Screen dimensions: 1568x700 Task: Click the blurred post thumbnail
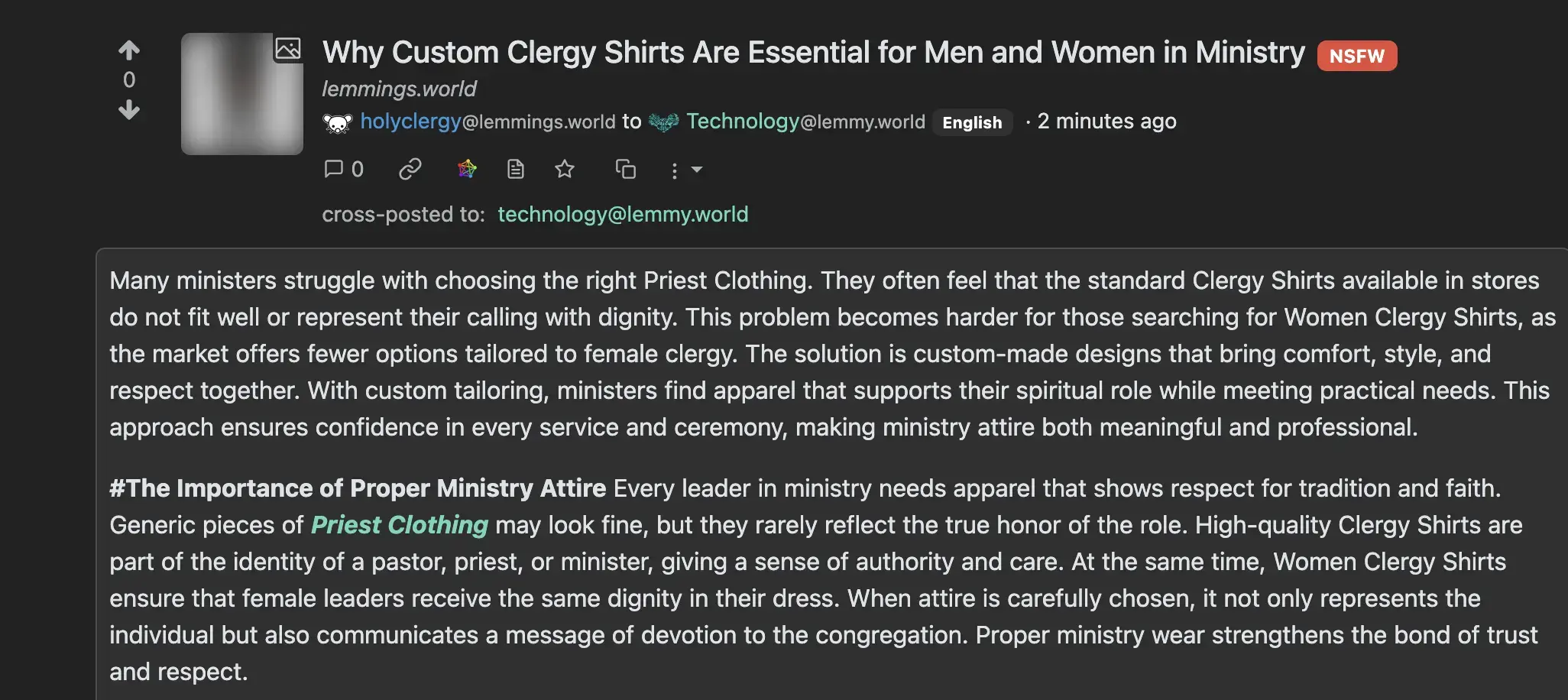pos(237,99)
